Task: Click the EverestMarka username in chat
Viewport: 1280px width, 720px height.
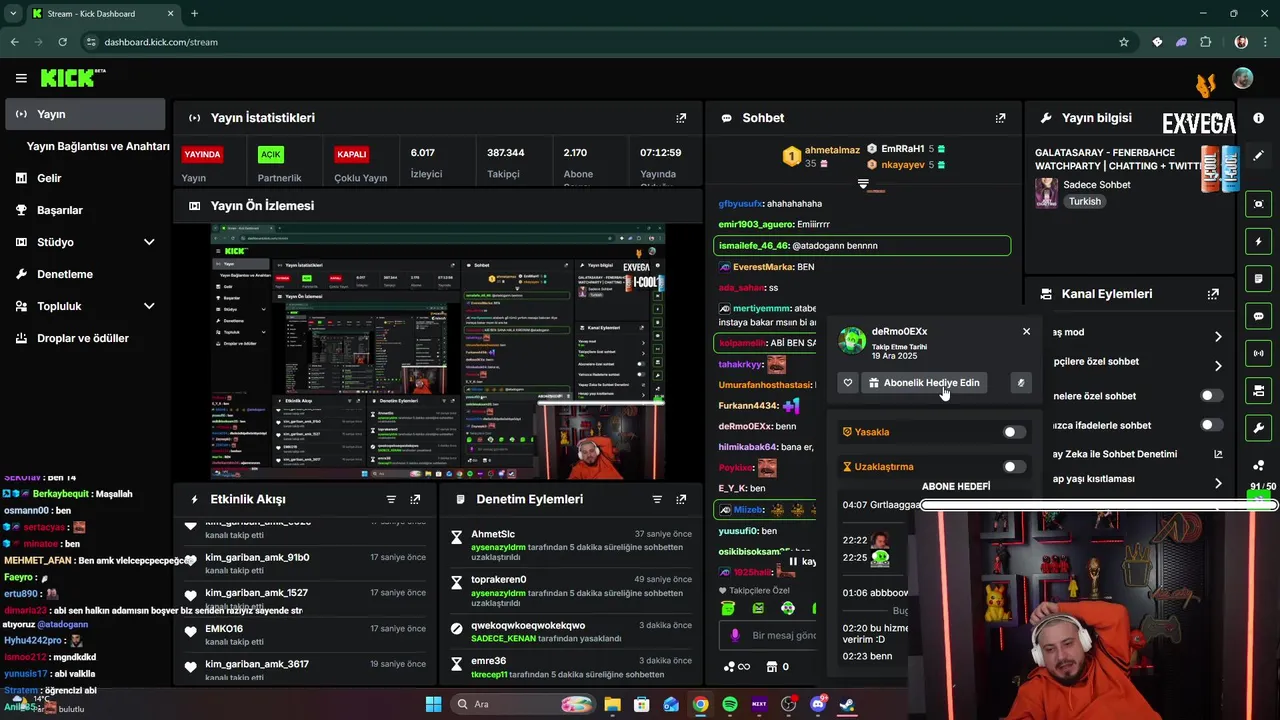Action: point(763,267)
